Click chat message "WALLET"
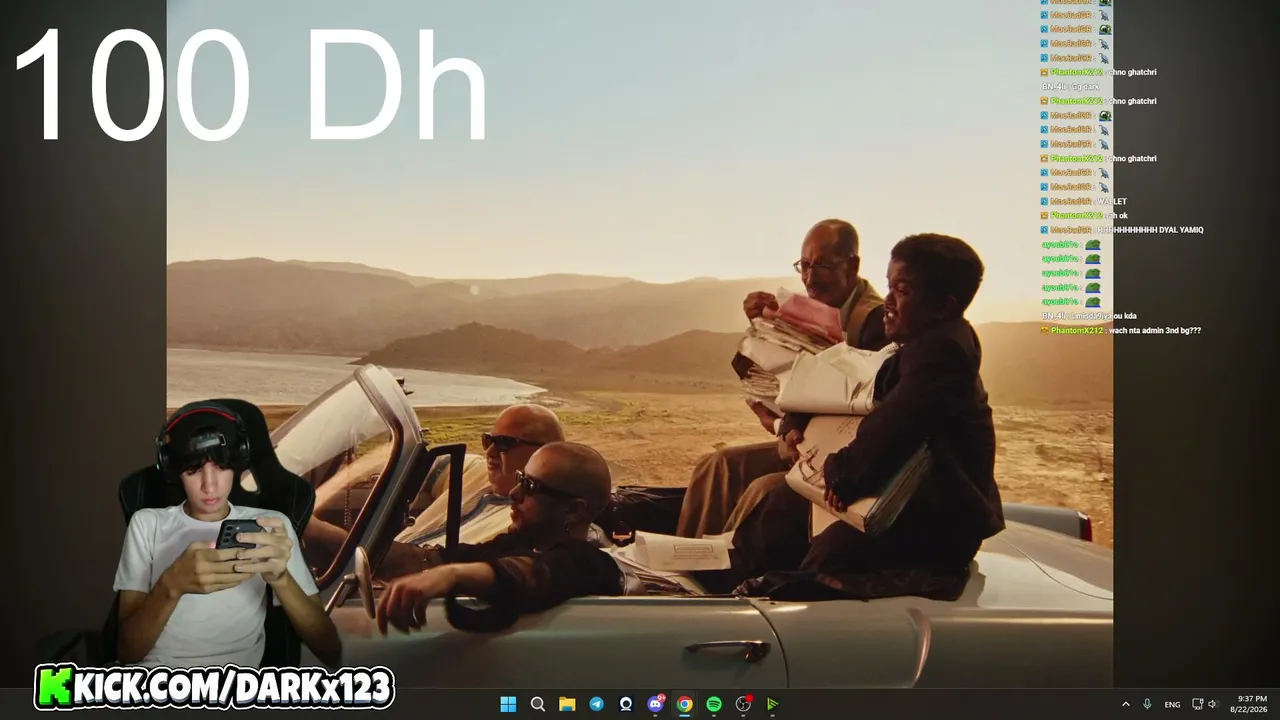1280x720 pixels. tap(1112, 202)
